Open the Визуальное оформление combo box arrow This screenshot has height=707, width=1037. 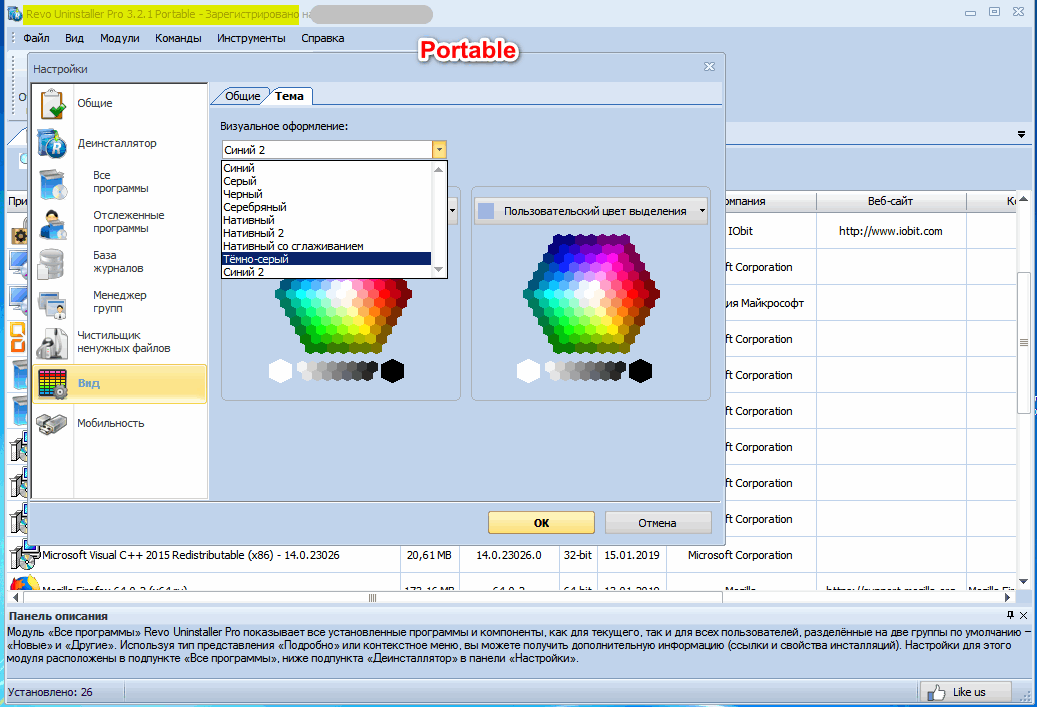439,150
